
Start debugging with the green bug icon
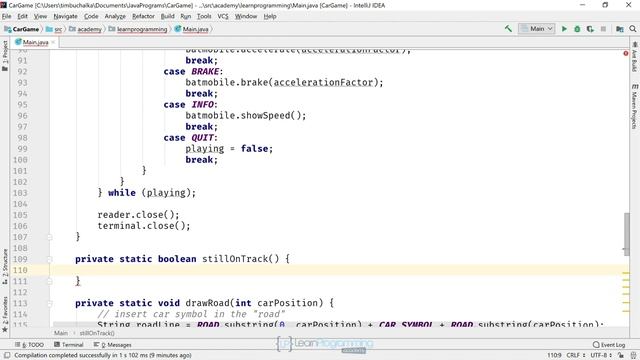(x=577, y=29)
